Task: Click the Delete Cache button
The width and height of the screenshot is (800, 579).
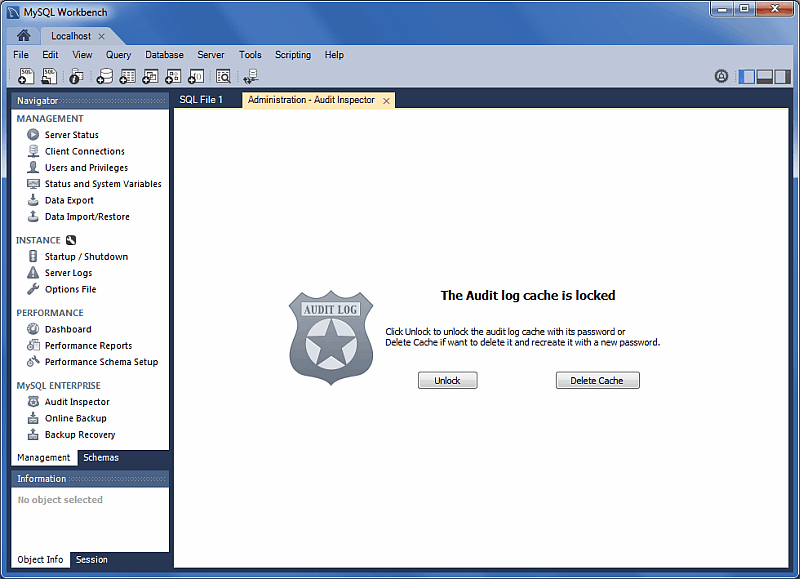Action: [597, 381]
